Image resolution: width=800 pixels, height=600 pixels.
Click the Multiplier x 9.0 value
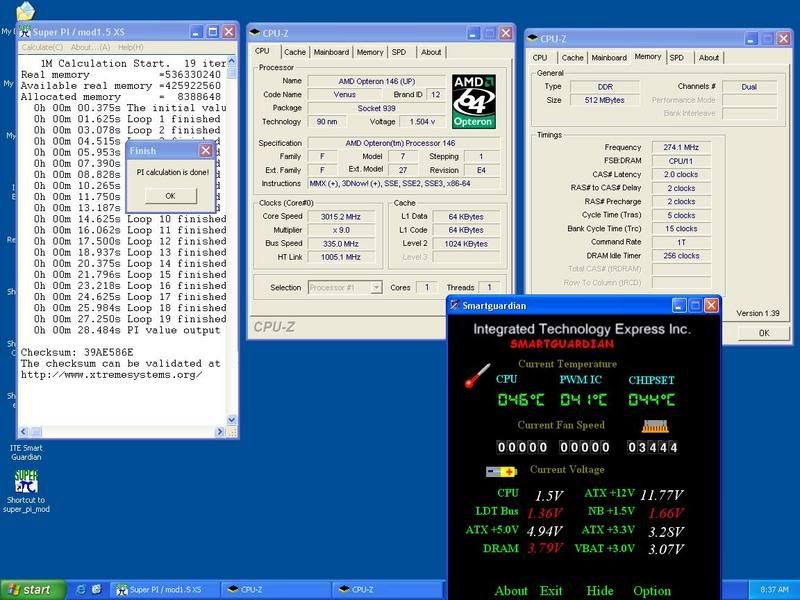click(x=340, y=230)
